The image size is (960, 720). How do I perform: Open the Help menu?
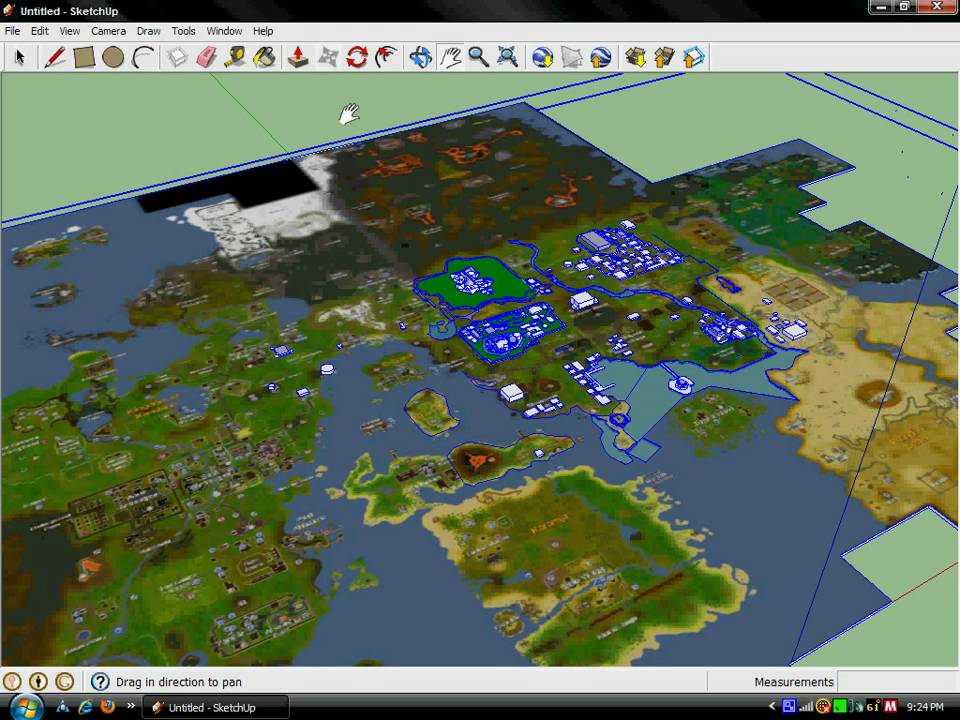click(x=263, y=31)
